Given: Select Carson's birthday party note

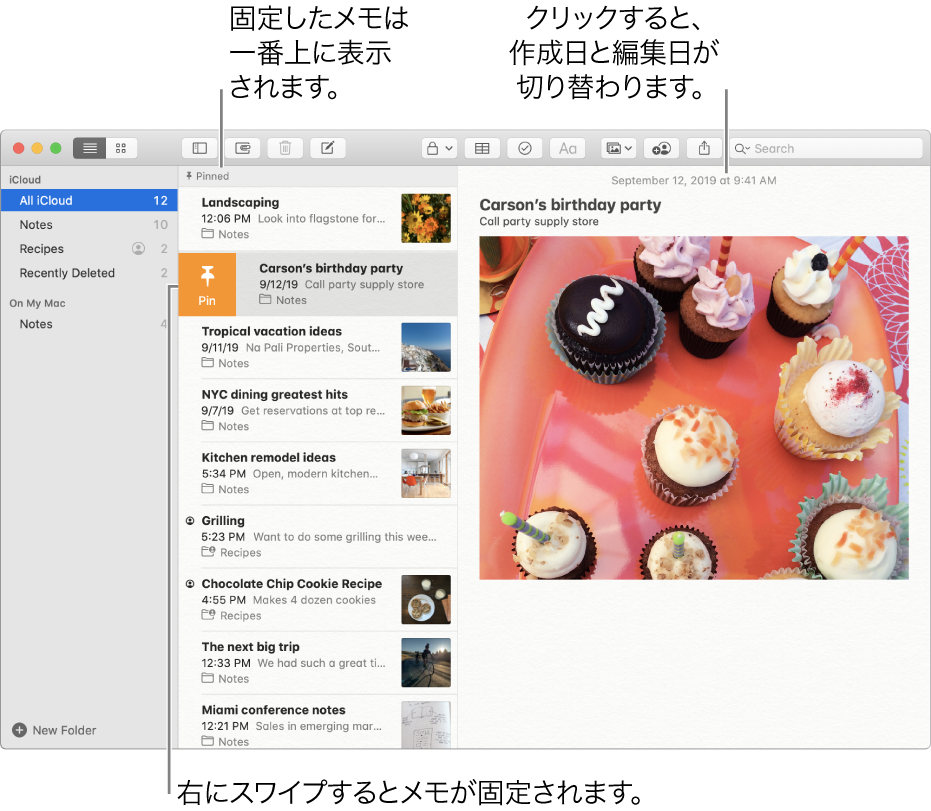Looking at the screenshot, I should 347,285.
